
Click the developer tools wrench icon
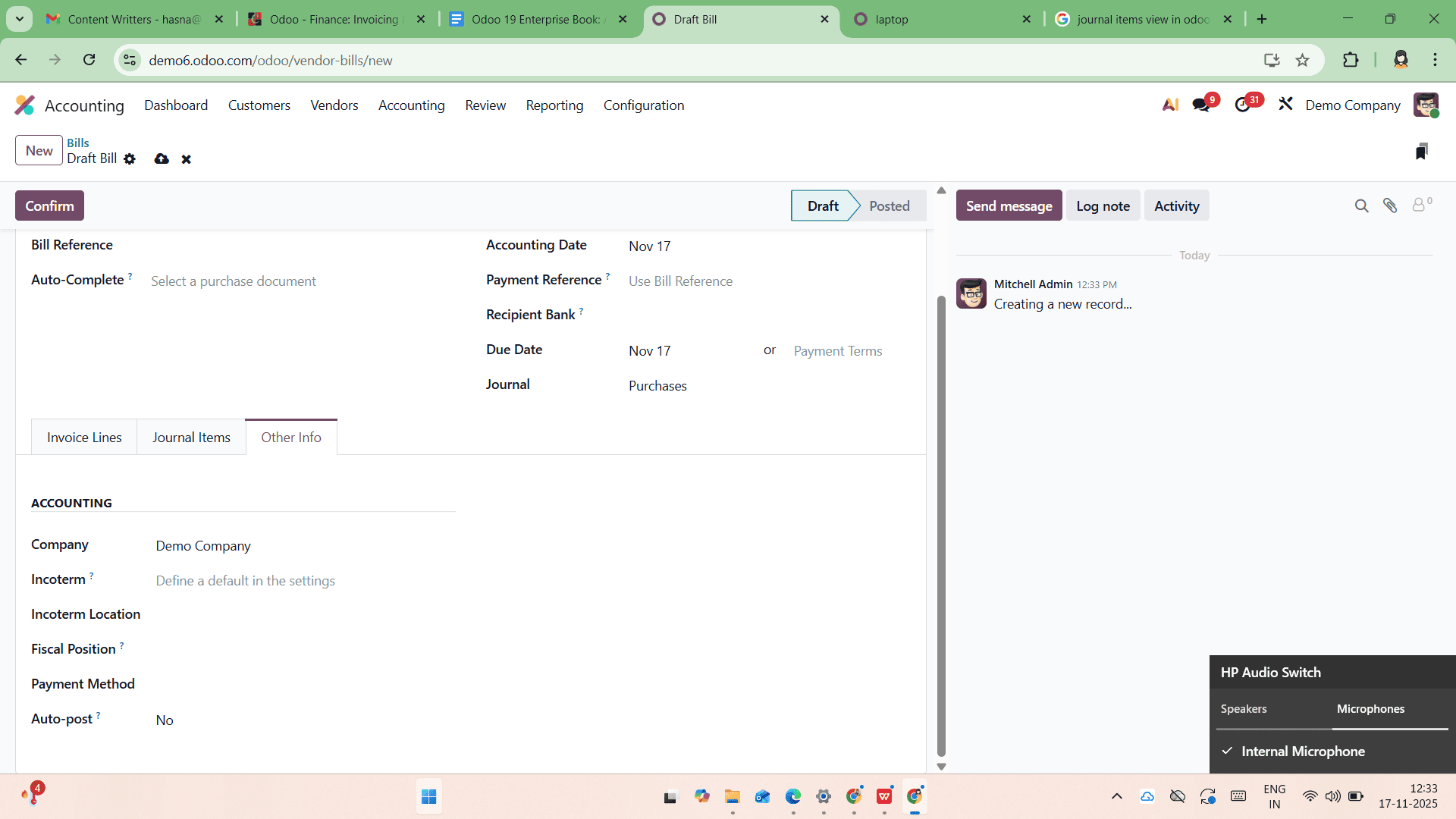tap(1285, 105)
